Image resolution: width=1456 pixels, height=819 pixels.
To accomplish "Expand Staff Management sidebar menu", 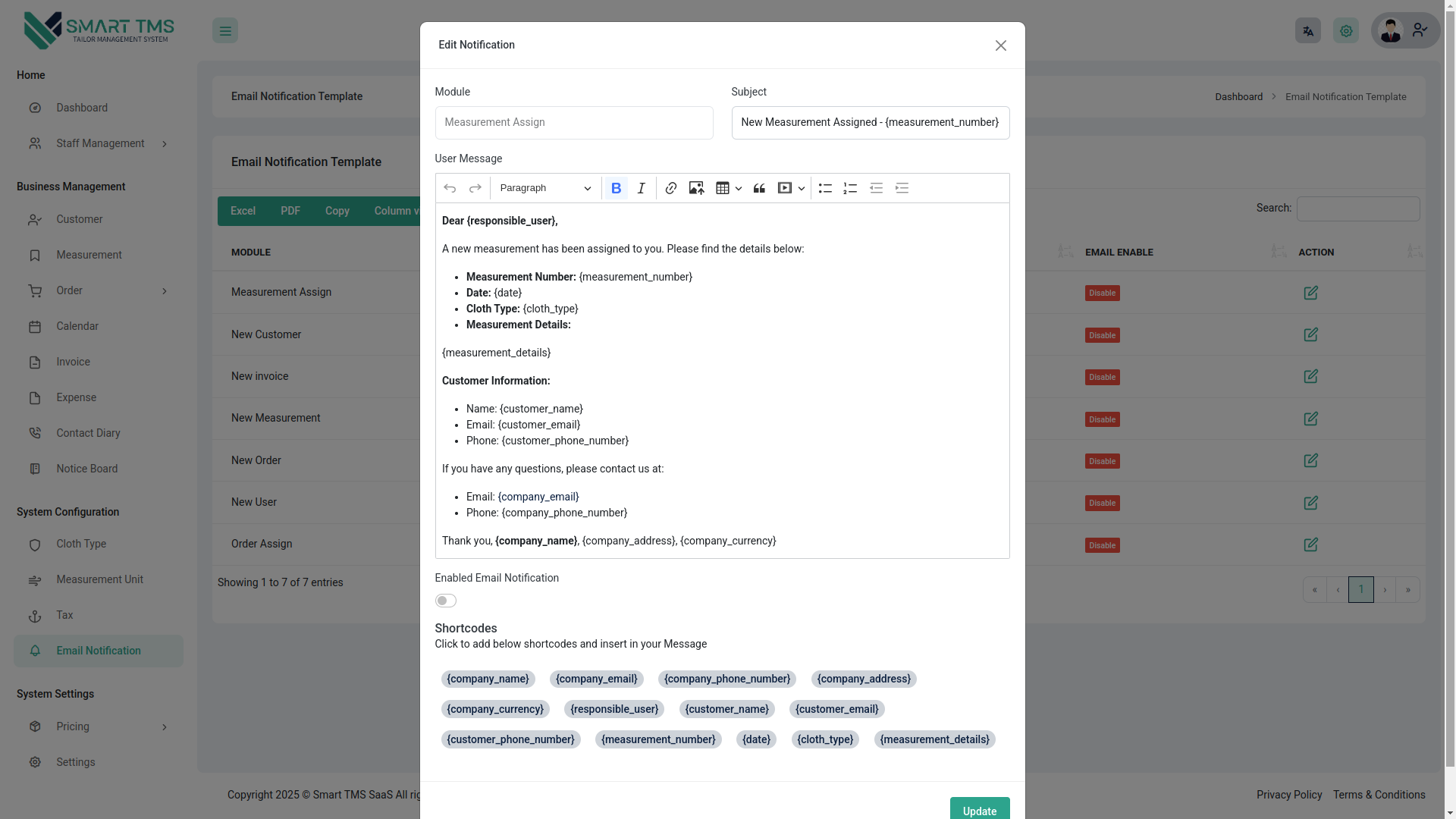I will click(99, 143).
